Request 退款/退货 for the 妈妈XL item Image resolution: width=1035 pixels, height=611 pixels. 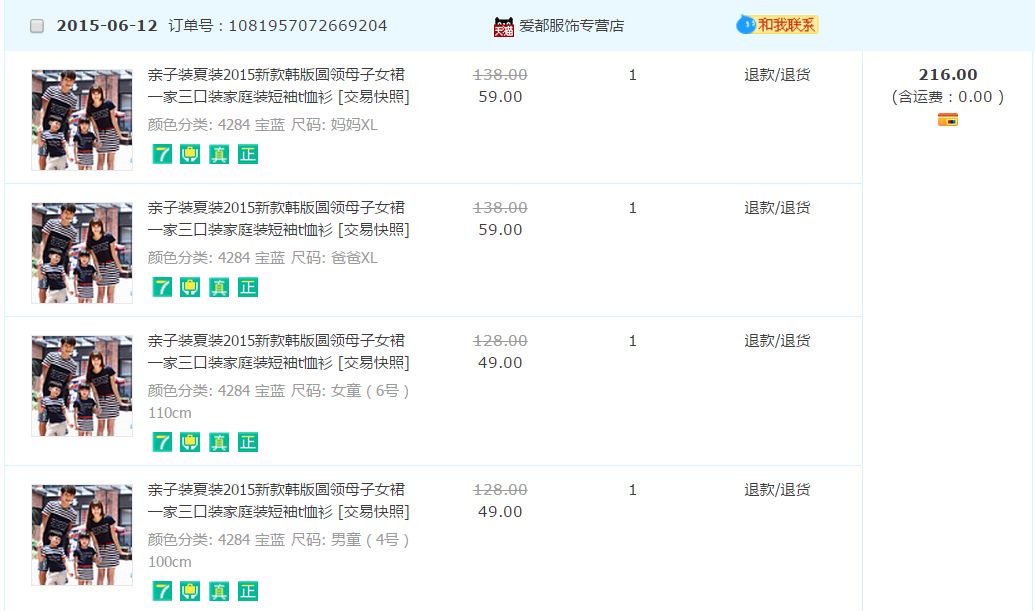777,75
